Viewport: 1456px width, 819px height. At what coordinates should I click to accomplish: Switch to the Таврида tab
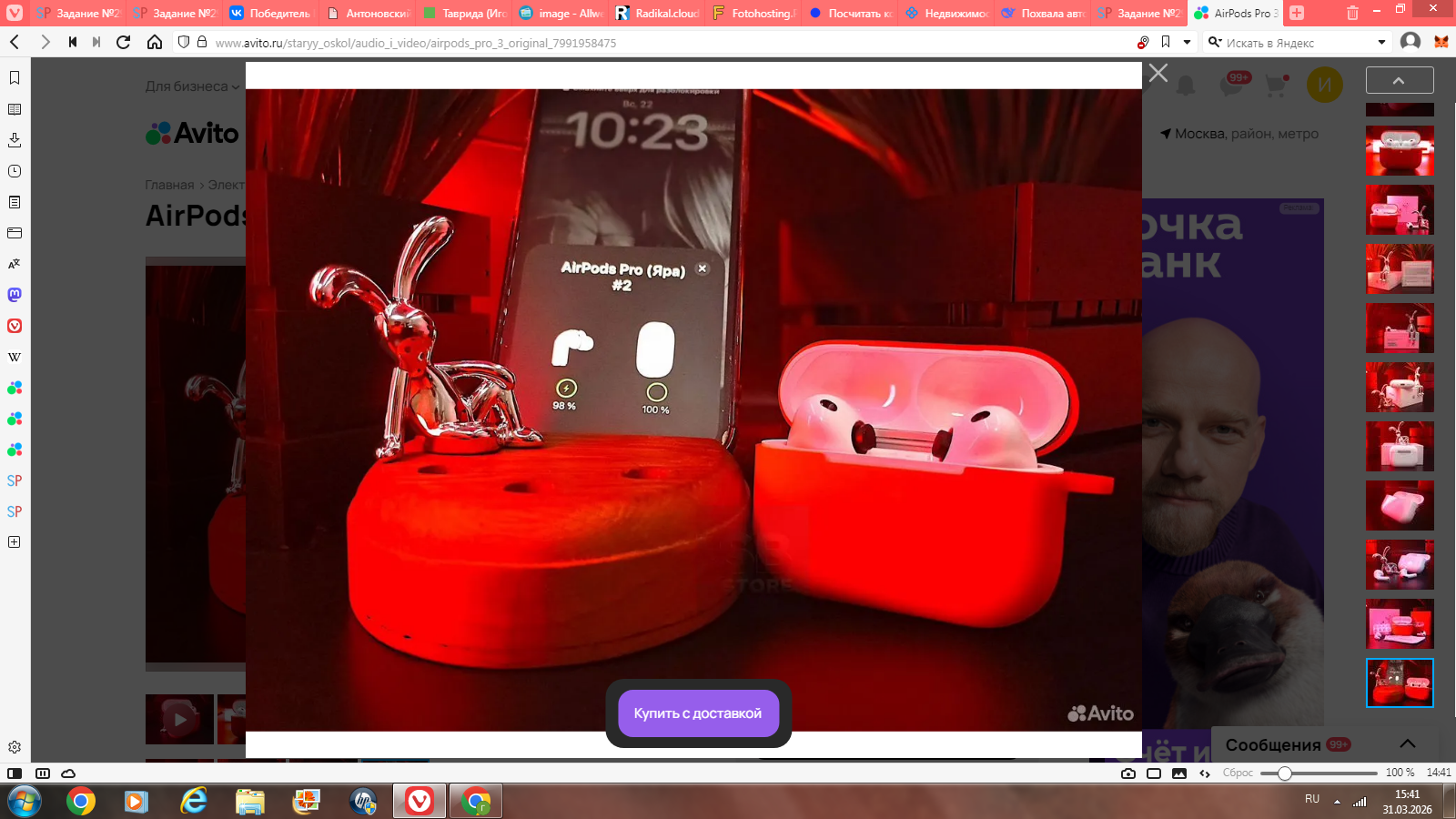click(465, 13)
